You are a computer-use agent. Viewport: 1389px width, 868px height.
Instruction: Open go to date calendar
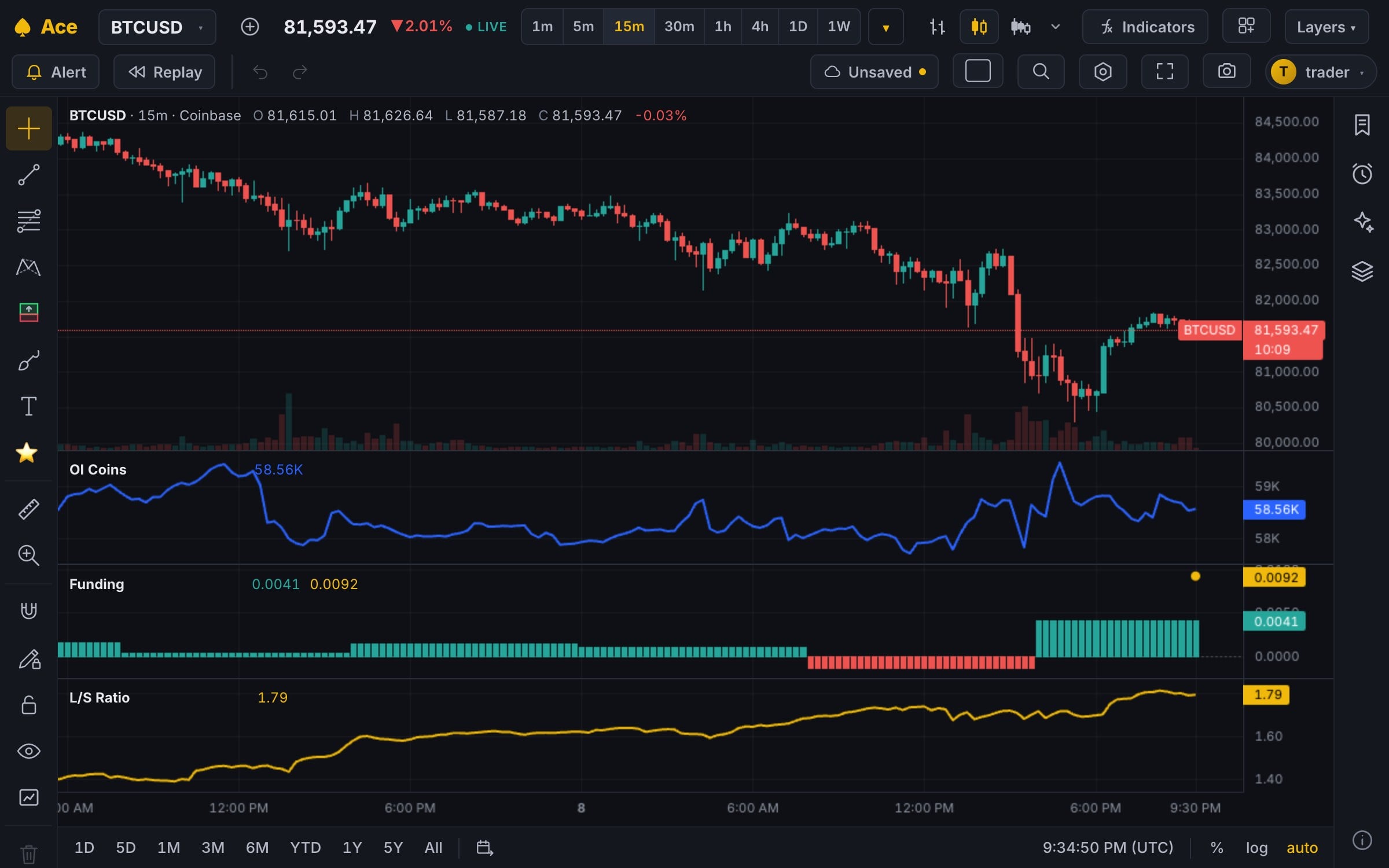484,848
